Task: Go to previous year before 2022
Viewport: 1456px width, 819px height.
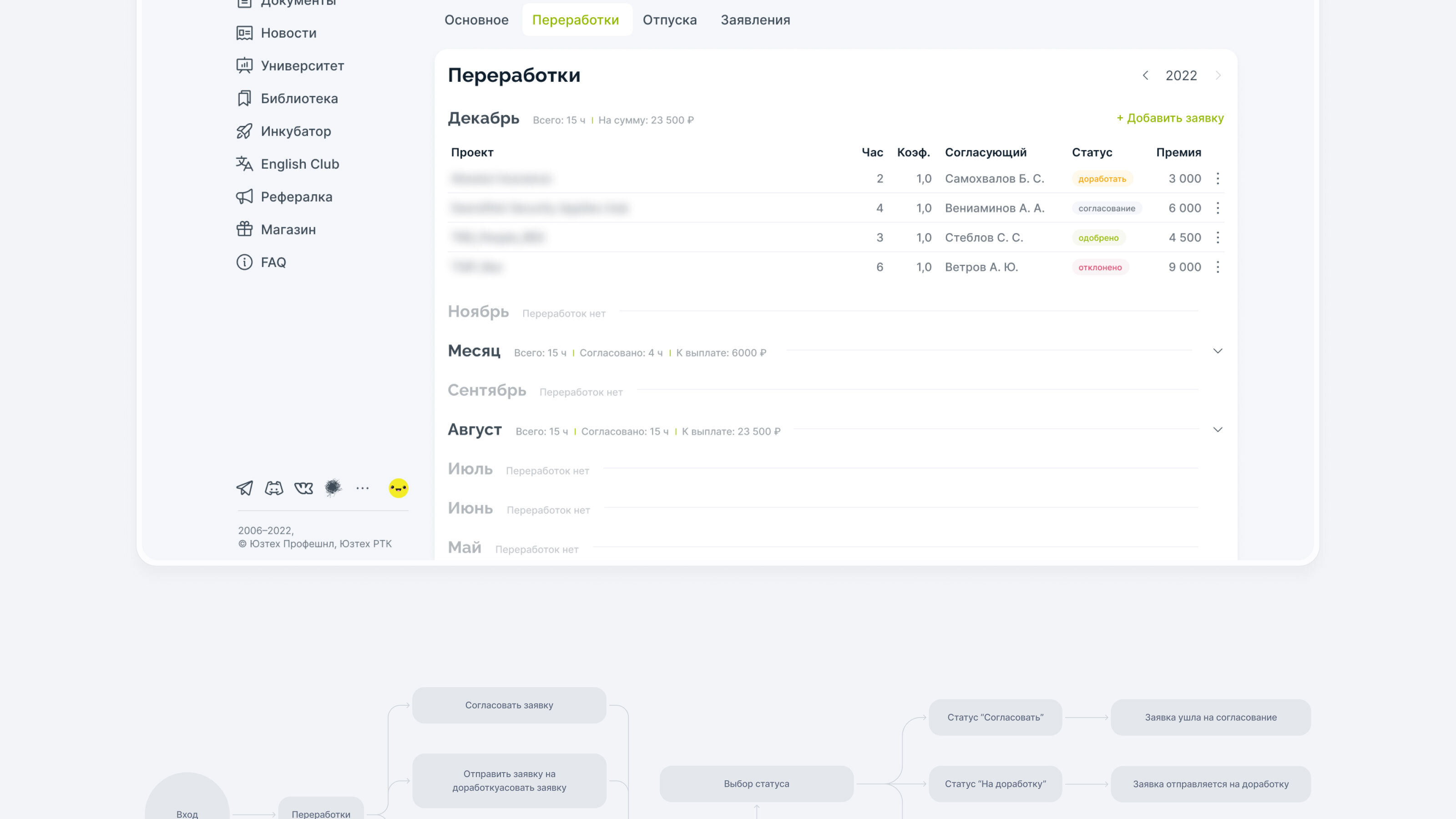Action: (1145, 76)
